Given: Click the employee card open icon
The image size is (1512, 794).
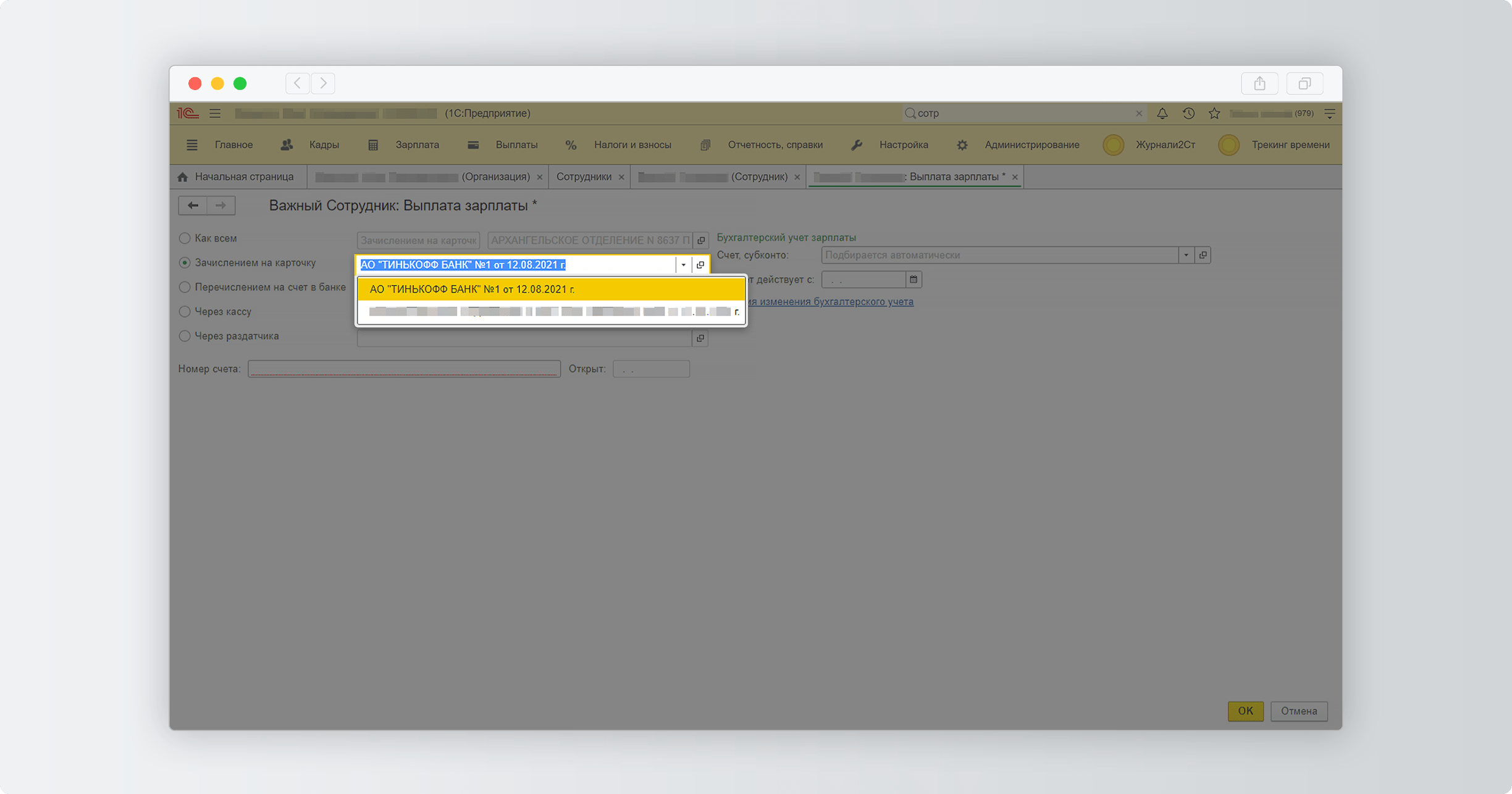Looking at the screenshot, I should (701, 264).
